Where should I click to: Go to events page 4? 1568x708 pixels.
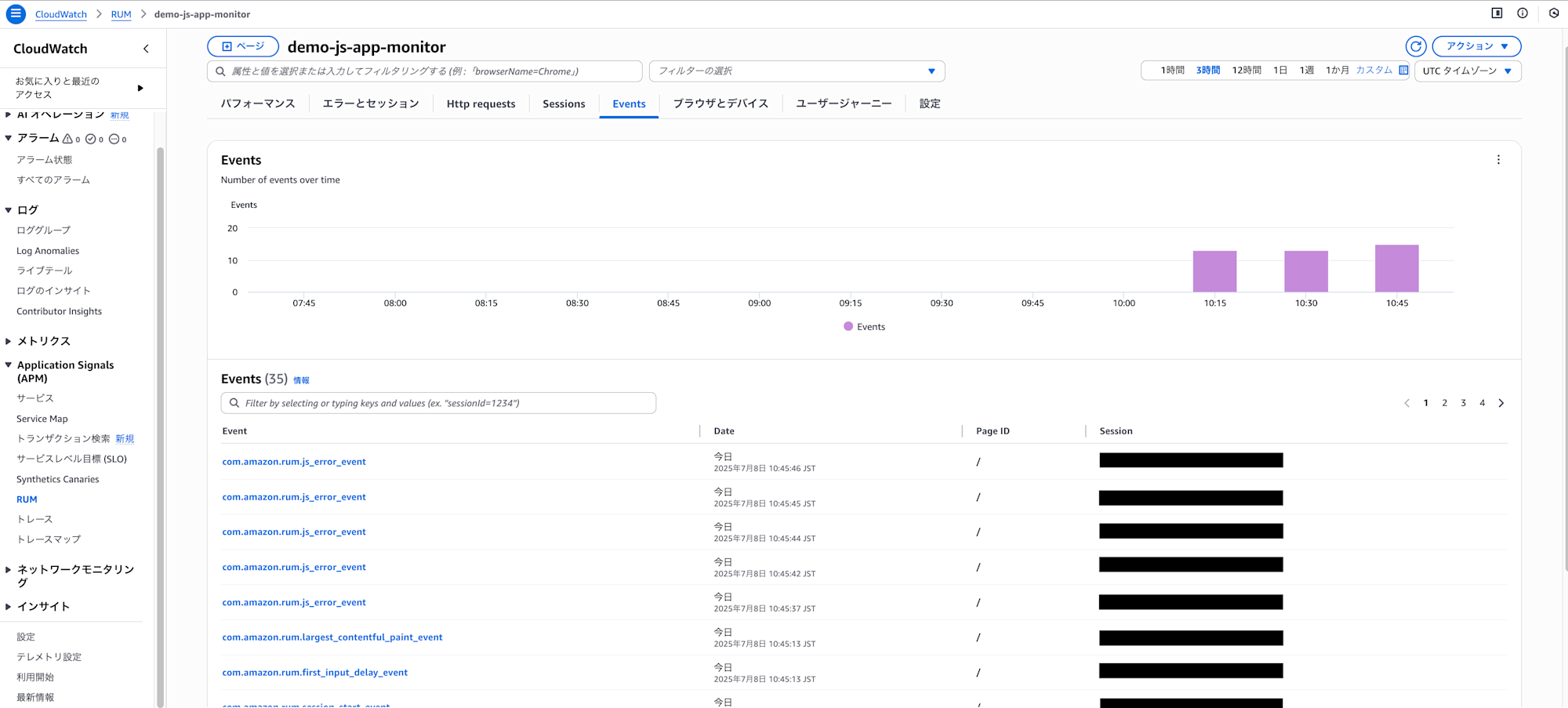pos(1482,403)
